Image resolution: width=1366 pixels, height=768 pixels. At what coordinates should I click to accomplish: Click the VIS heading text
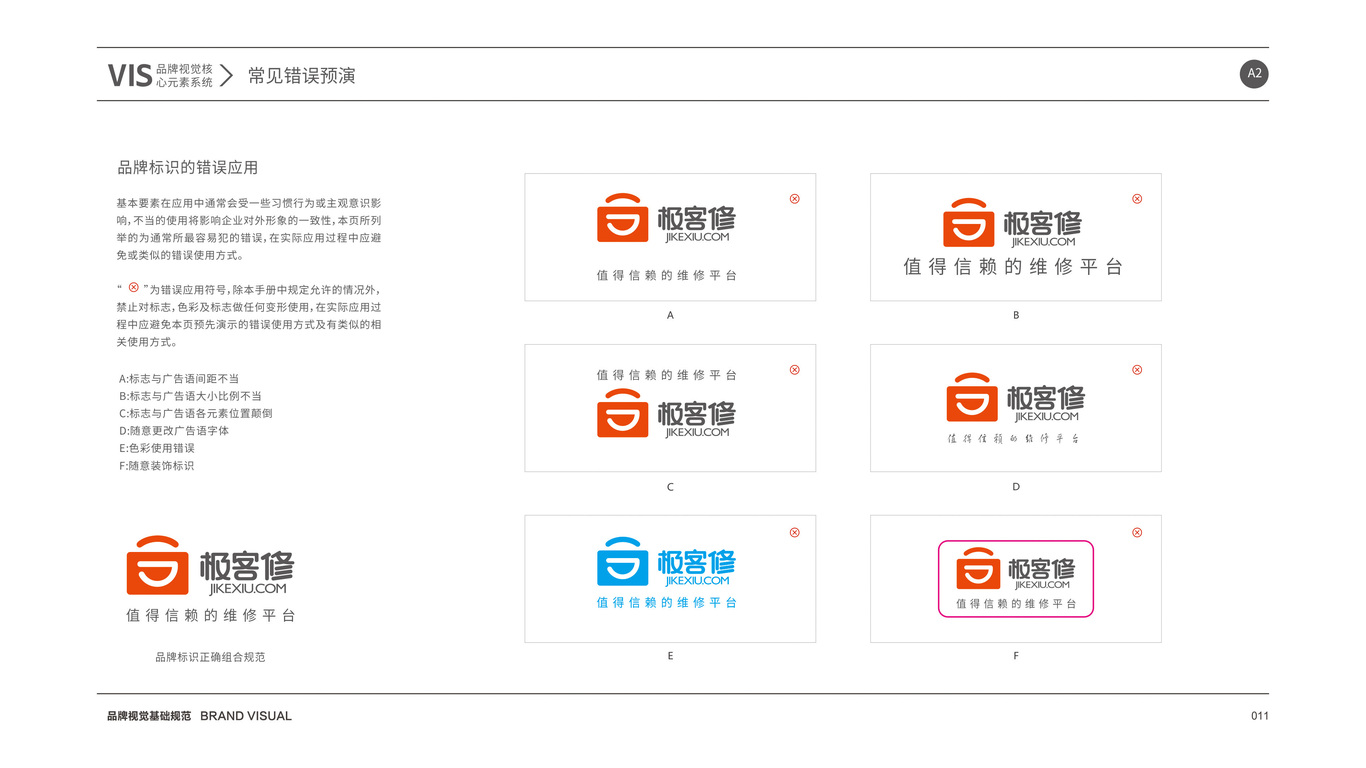coord(130,75)
